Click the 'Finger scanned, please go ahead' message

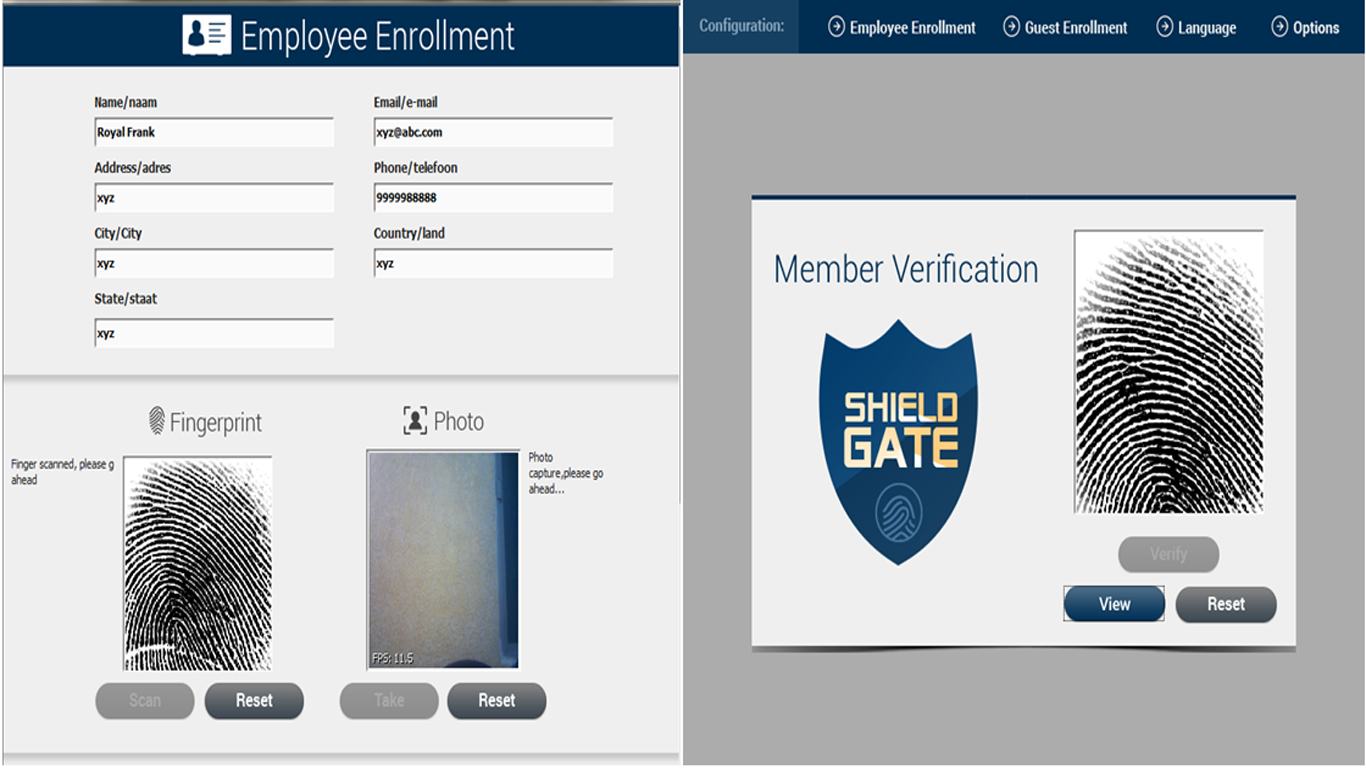coord(63,472)
